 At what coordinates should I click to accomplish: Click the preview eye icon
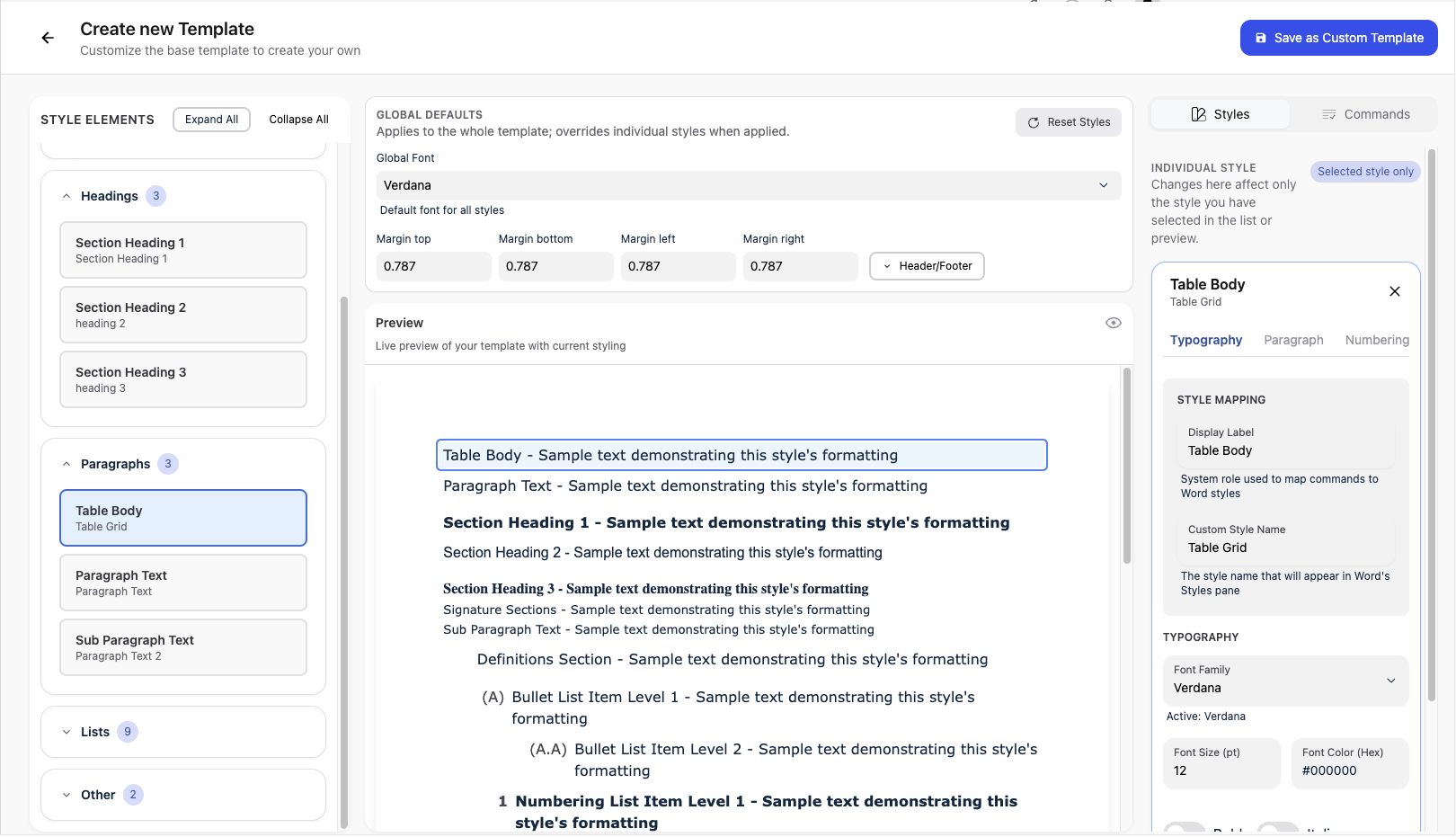coord(1113,323)
